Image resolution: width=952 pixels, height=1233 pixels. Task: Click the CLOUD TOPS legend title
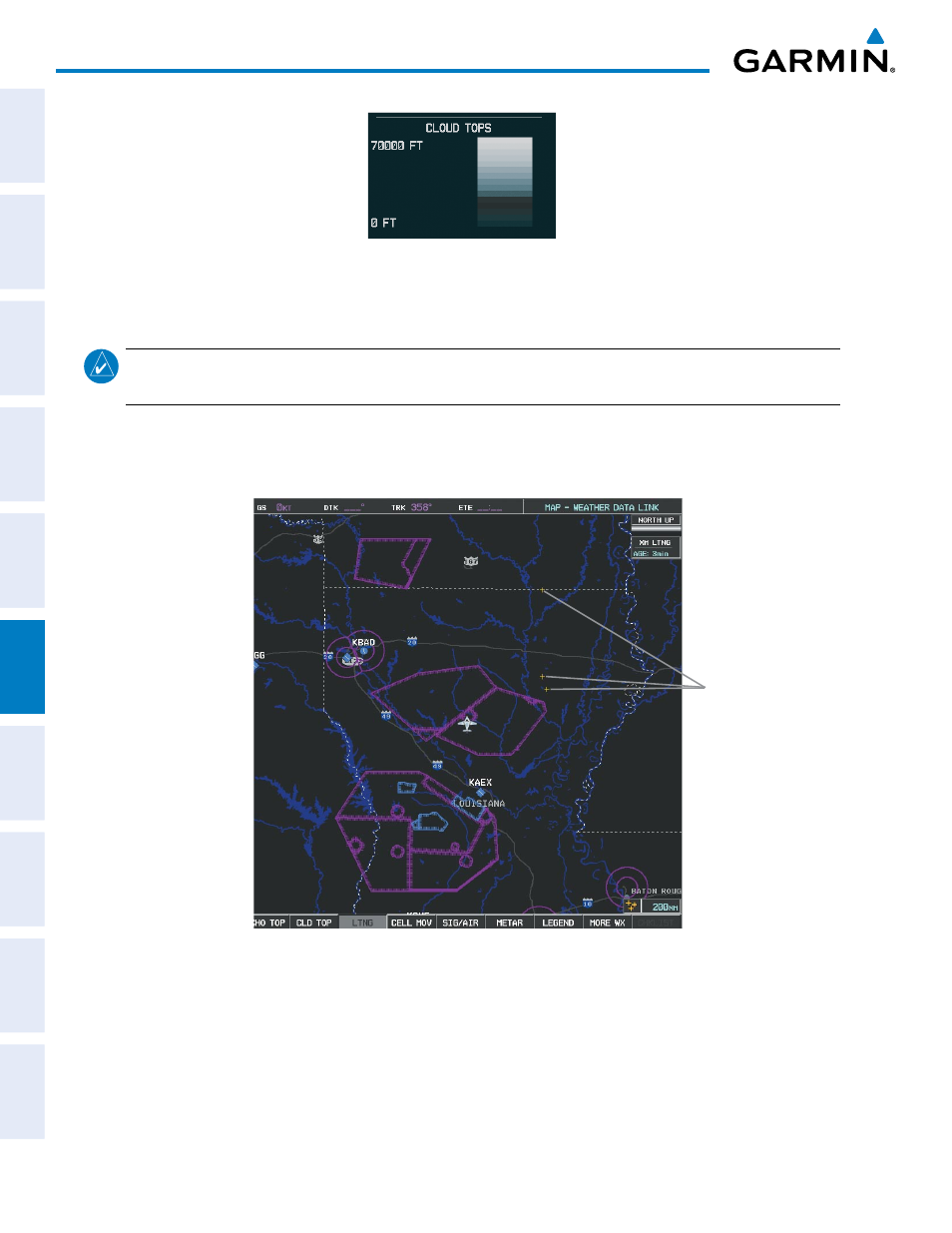[x=458, y=128]
